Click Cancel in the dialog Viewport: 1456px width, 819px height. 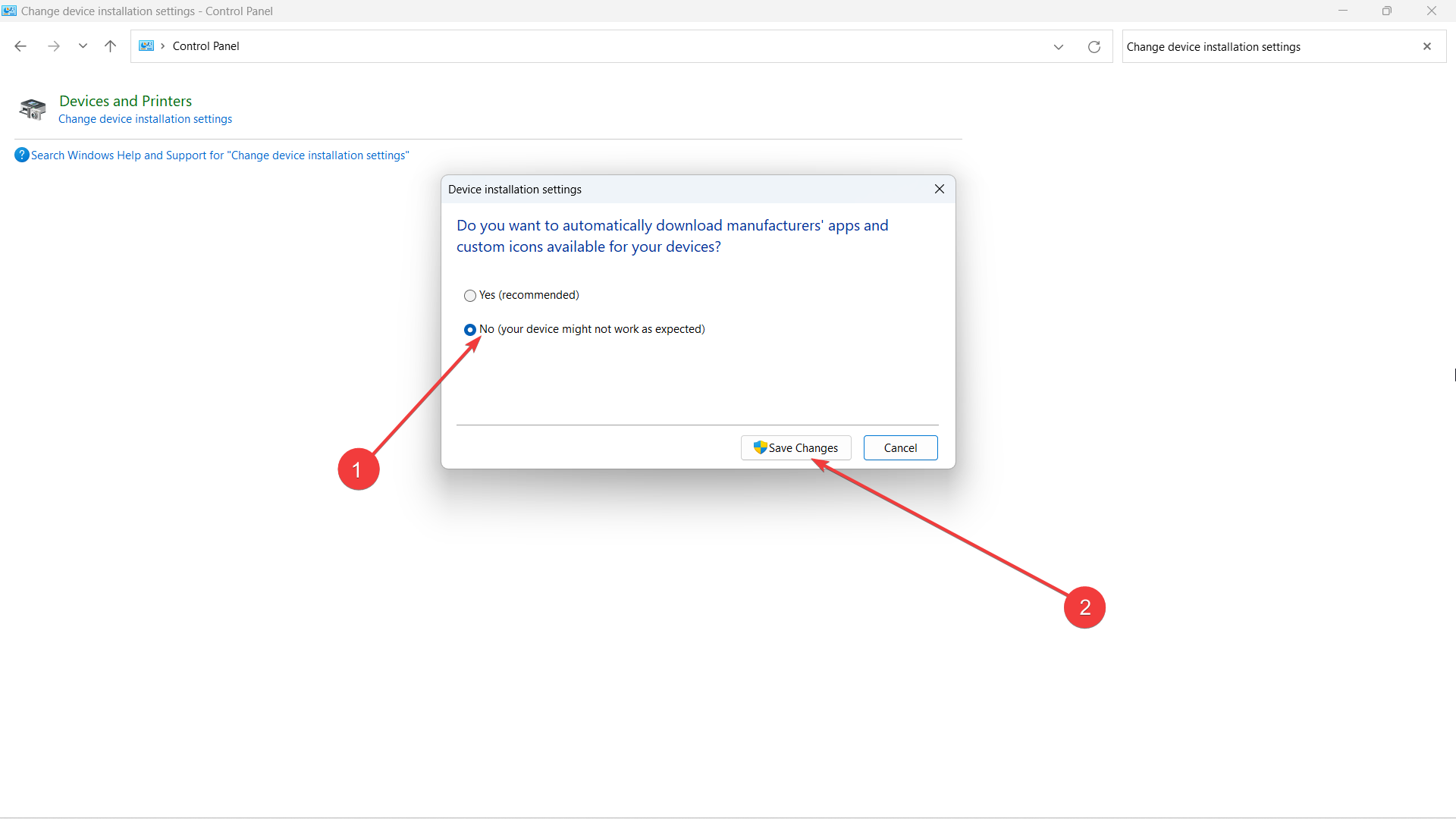pyautogui.click(x=900, y=448)
